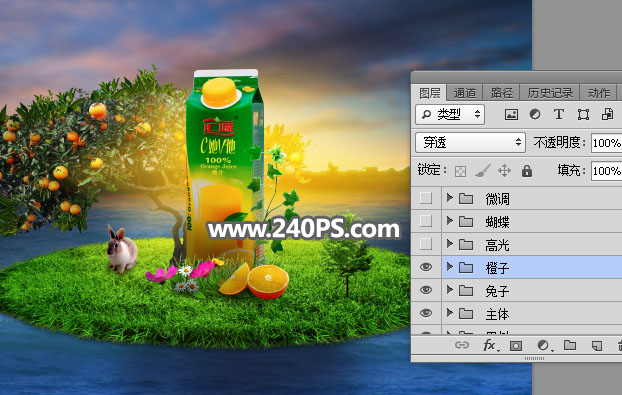The width and height of the screenshot is (622, 395).
Task: Click folder icon of 兔子 group
Action: [x=466, y=291]
